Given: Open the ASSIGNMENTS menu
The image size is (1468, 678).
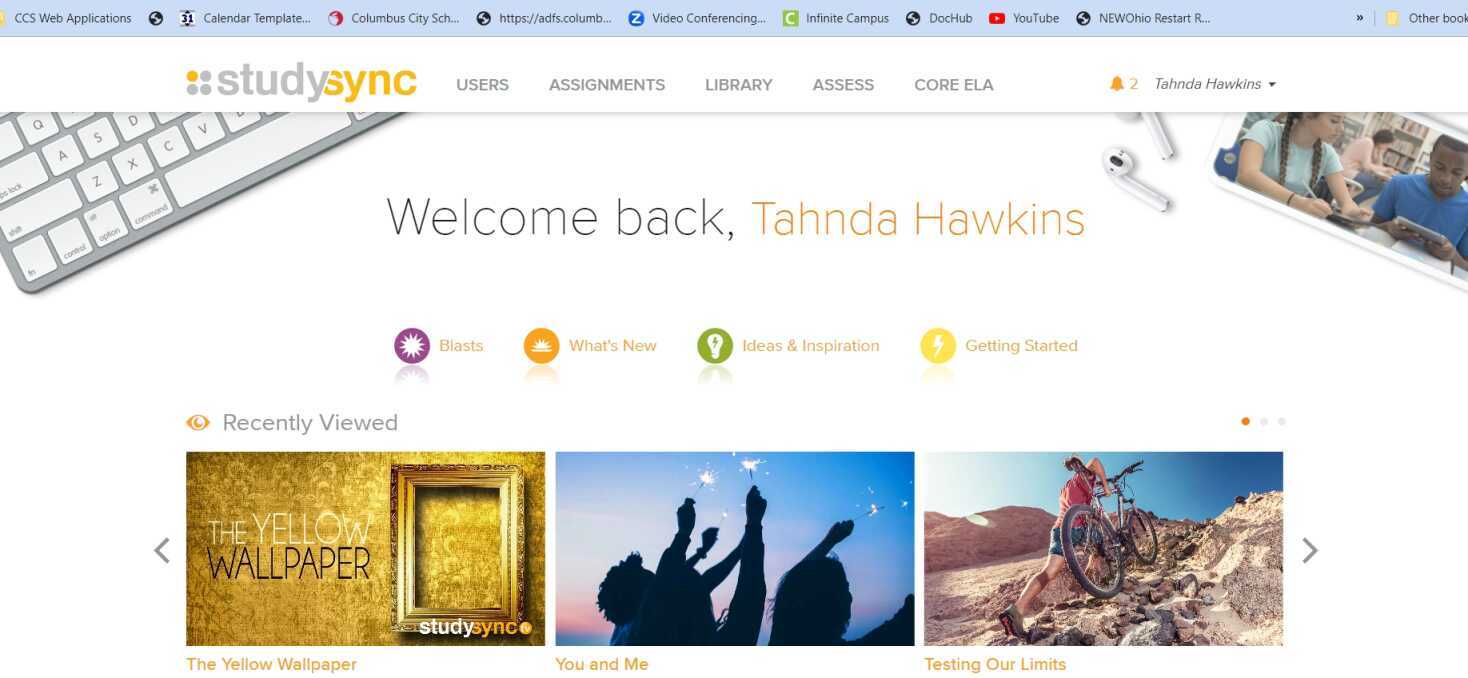Looking at the screenshot, I should (x=607, y=85).
